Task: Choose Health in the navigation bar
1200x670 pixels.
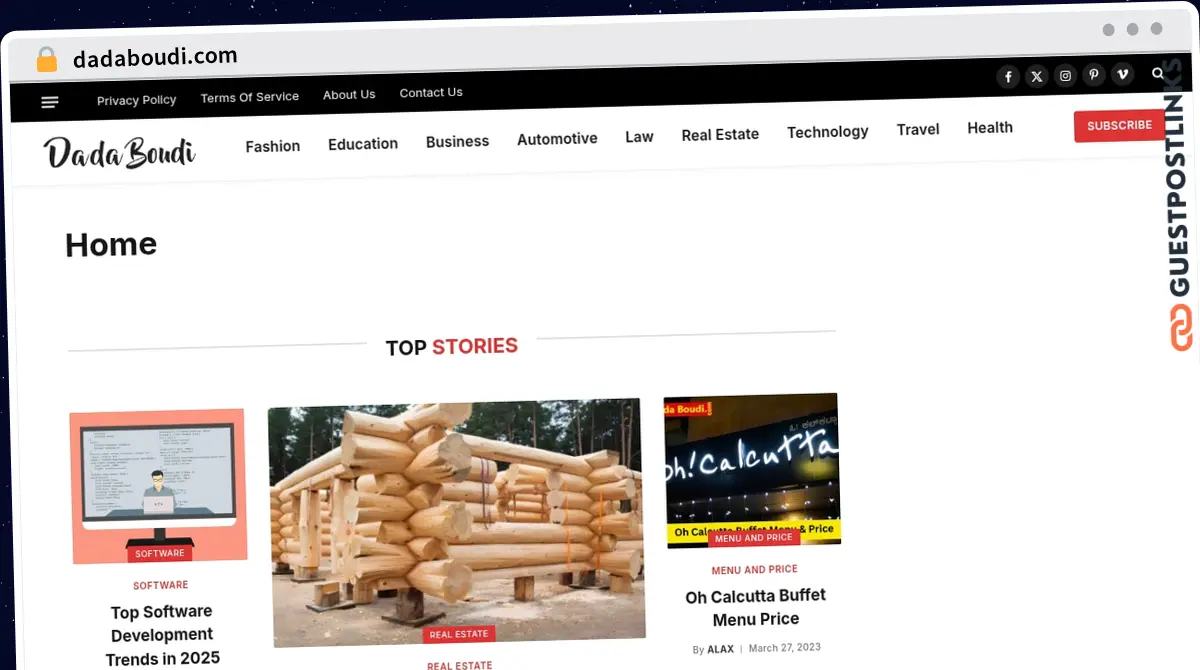Action: tap(990, 127)
